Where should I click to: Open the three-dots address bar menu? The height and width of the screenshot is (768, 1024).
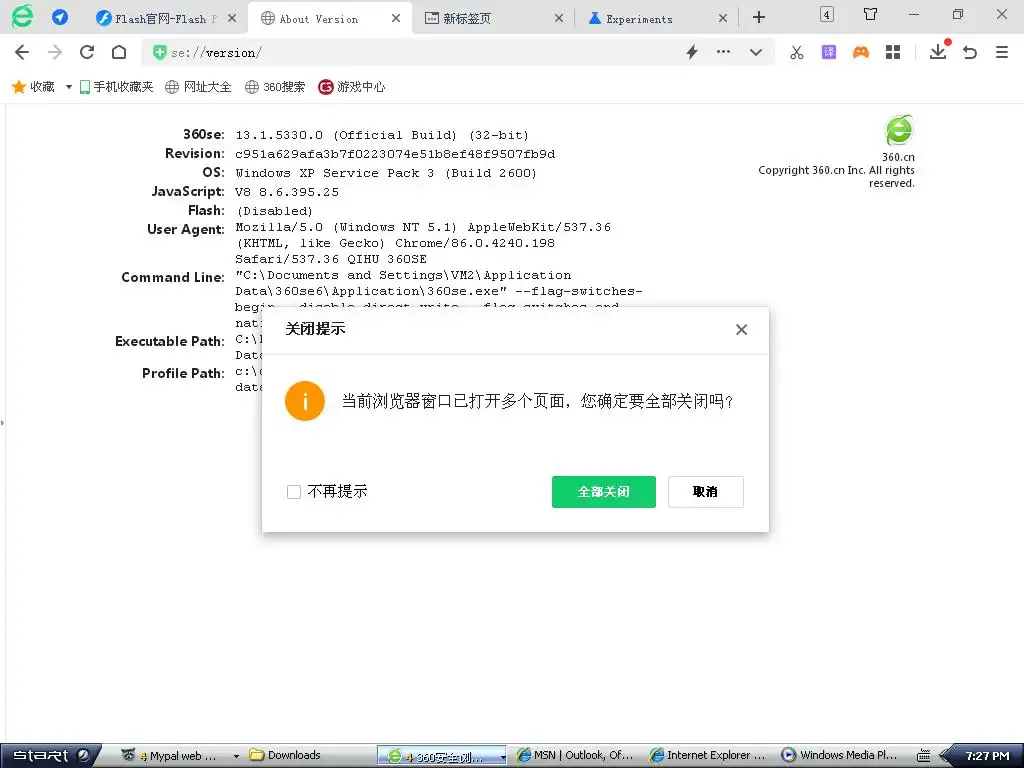click(x=724, y=52)
